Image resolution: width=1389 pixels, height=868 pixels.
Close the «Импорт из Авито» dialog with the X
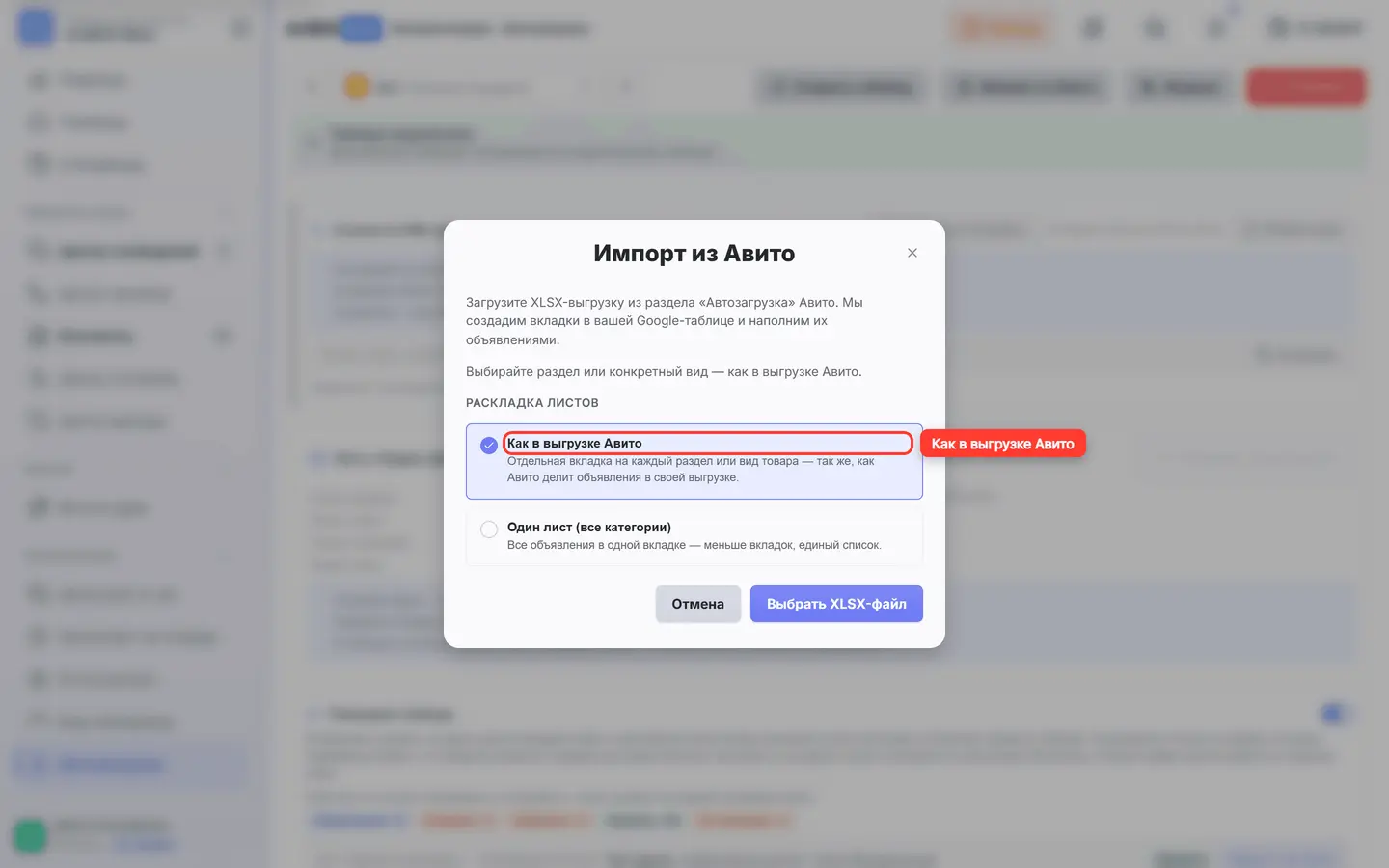[912, 253]
